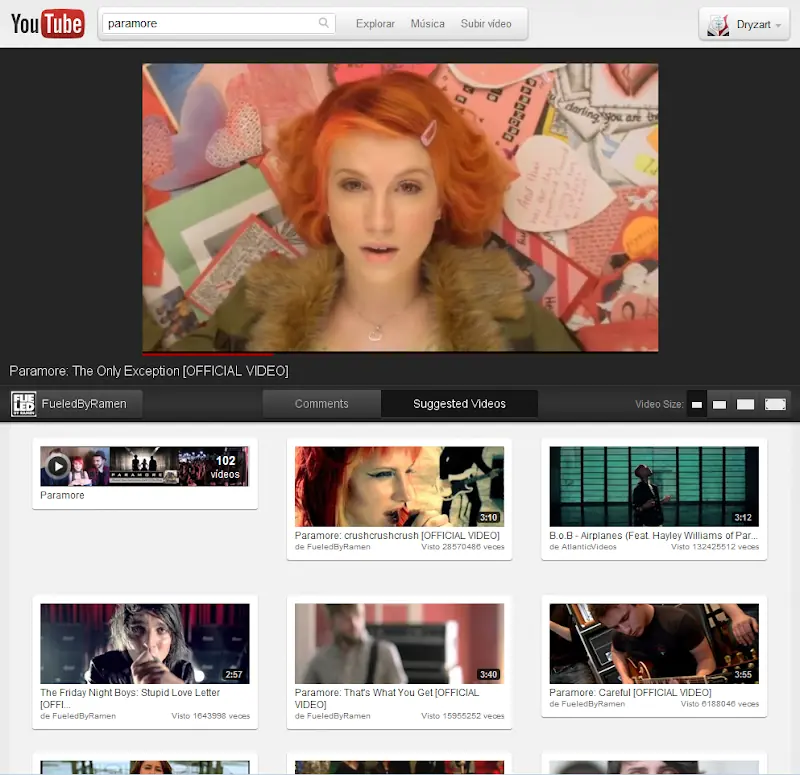Open the Dryzart account dropdown arrow
The width and height of the screenshot is (800, 775).
pyautogui.click(x=778, y=25)
